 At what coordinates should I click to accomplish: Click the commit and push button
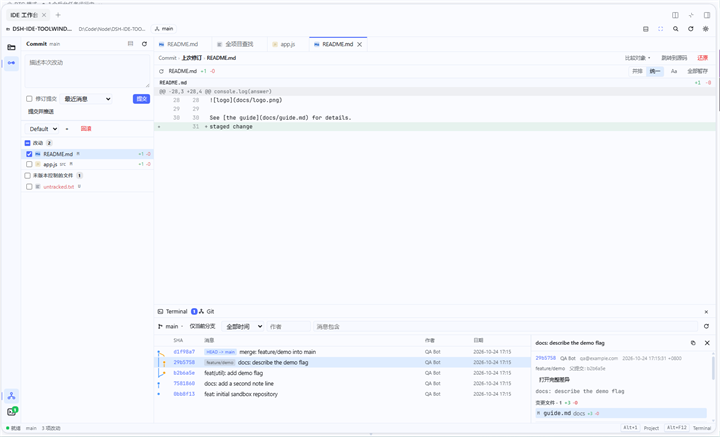tap(41, 112)
